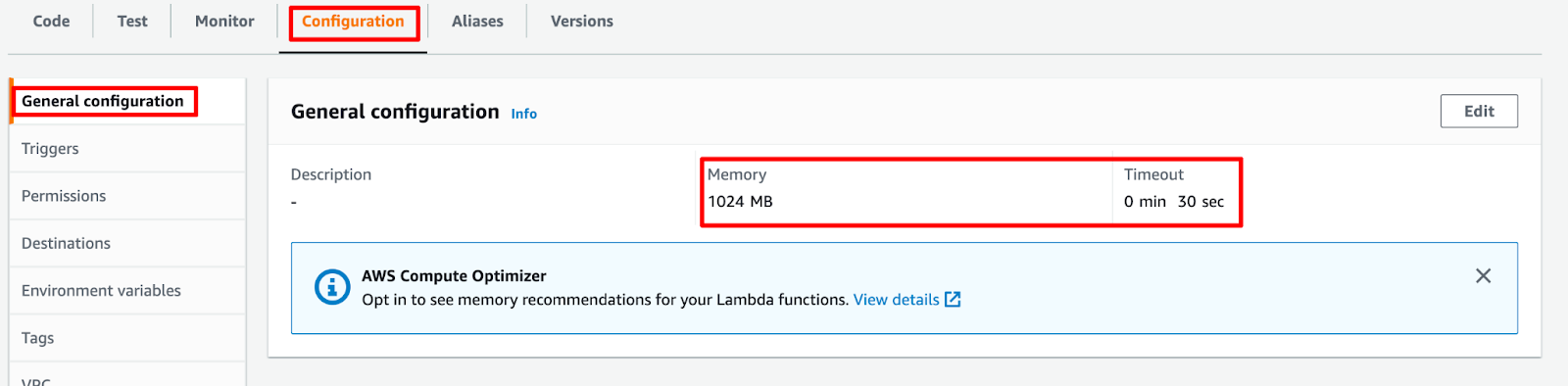
Task: Select General configuration in the sidebar
Action: (102, 101)
